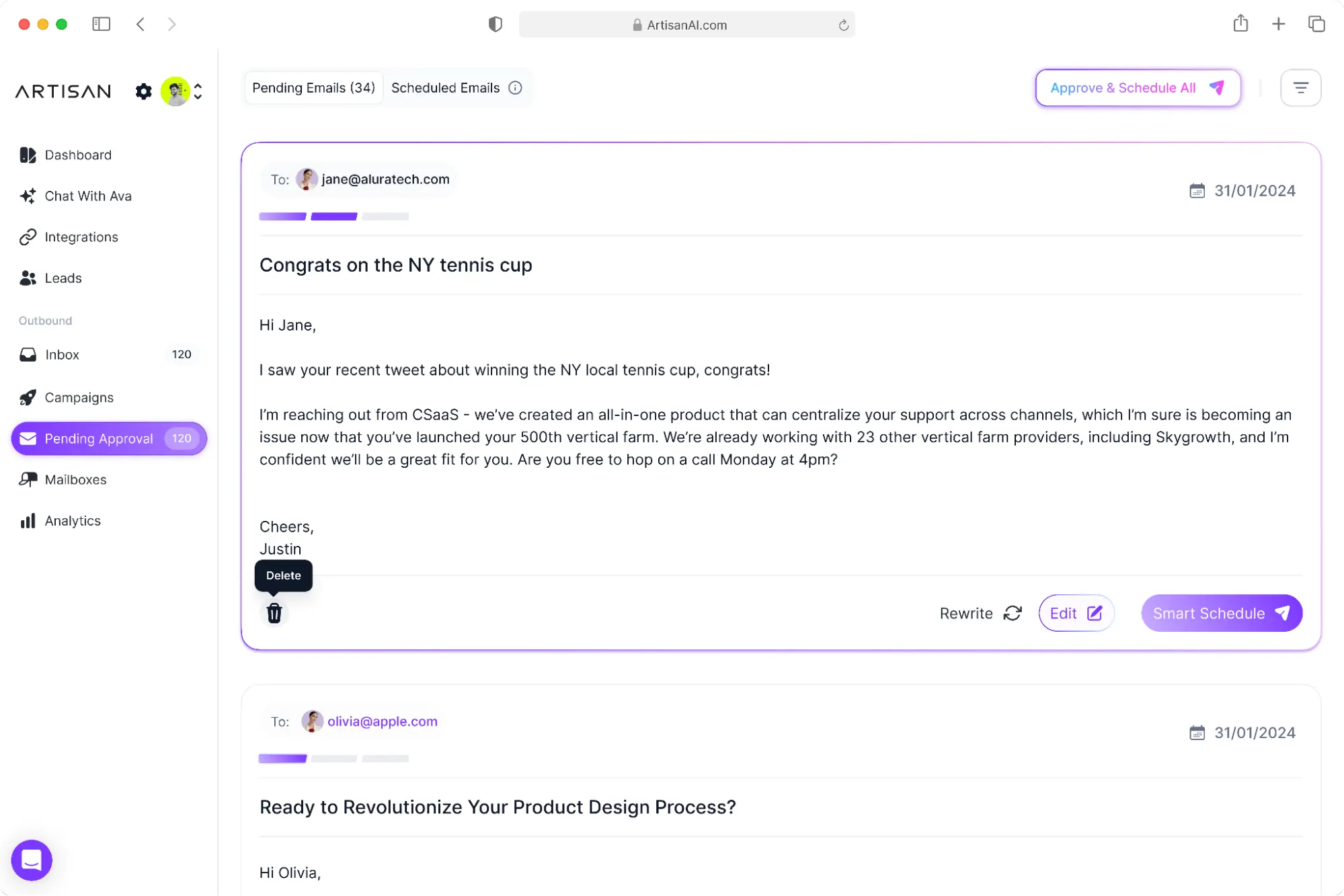
Task: Toggle the browser sidebar icon
Action: click(x=101, y=24)
